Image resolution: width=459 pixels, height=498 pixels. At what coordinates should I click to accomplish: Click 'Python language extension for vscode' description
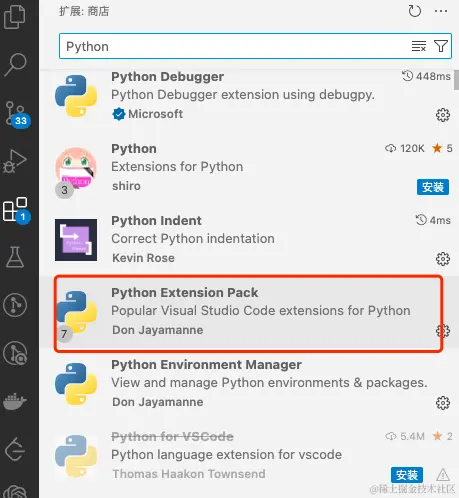point(226,455)
